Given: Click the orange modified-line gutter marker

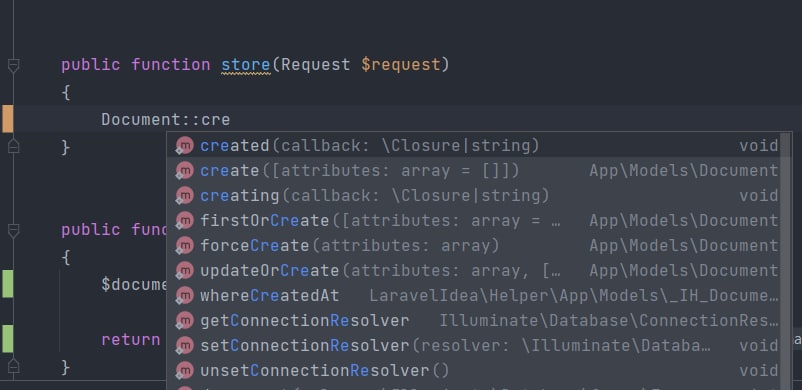Looking at the screenshot, I should pos(8,119).
